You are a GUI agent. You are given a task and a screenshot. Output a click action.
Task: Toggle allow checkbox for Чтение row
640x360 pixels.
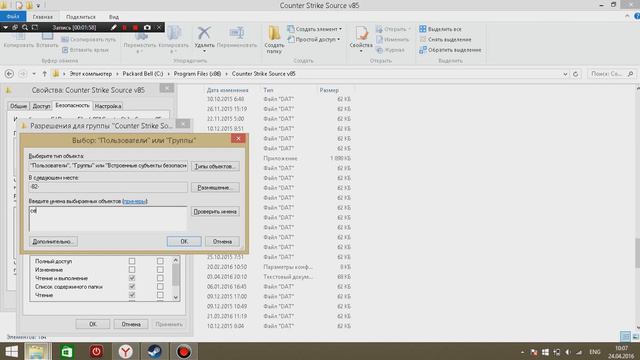(x=132, y=295)
